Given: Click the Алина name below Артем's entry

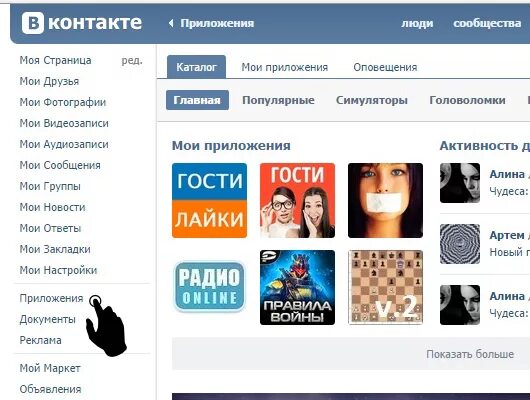Looking at the screenshot, I should coord(507,296).
